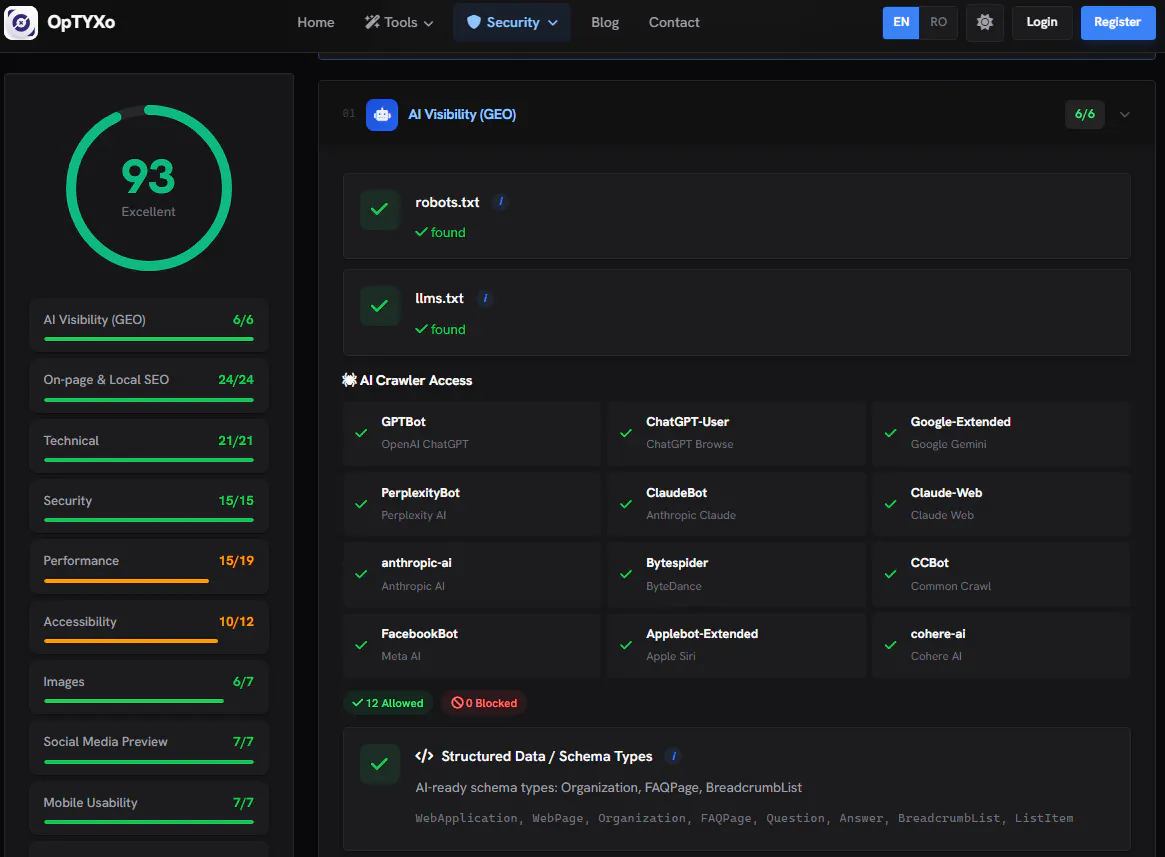
Task: Click the GPTBot check mark
Action: [361, 433]
